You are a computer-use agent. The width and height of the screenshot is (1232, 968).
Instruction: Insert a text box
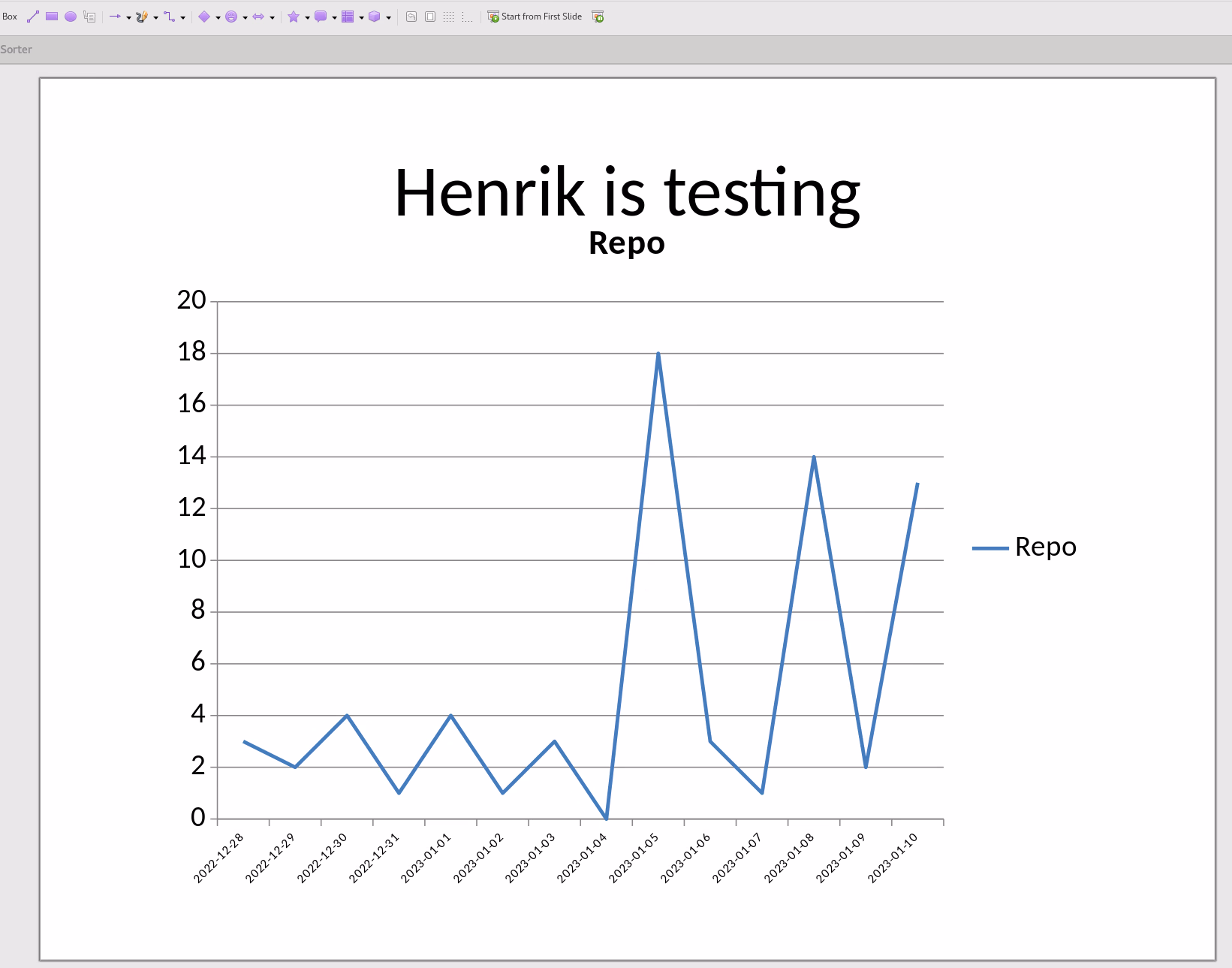coord(89,16)
